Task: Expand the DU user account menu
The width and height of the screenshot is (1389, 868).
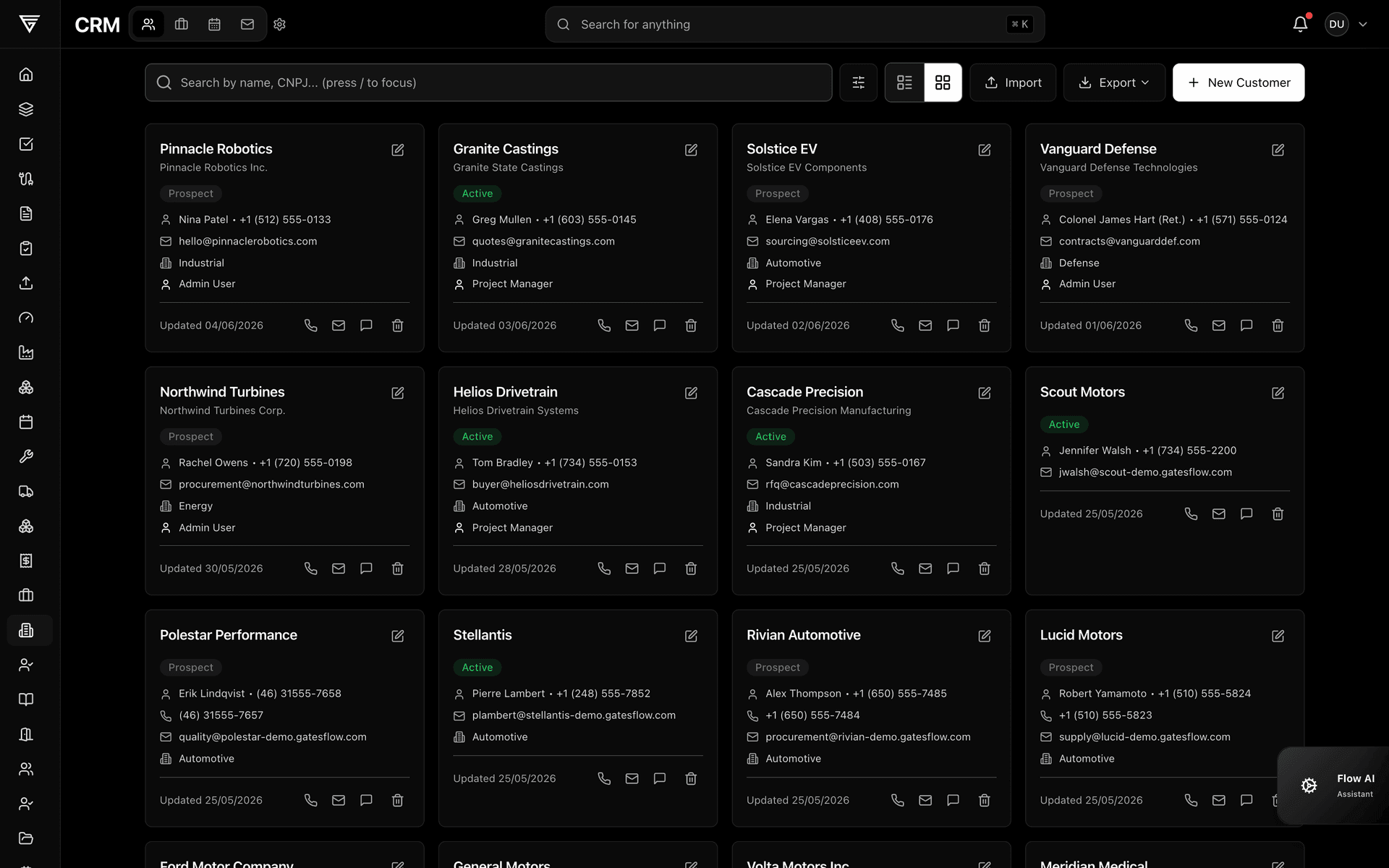Action: pyautogui.click(x=1346, y=24)
